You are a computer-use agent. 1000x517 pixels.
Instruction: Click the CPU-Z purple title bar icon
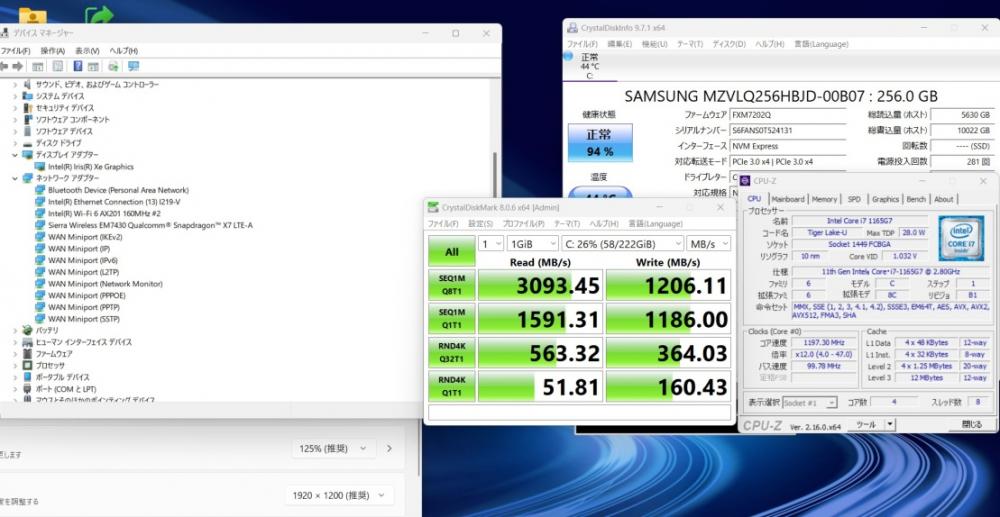tap(746, 182)
